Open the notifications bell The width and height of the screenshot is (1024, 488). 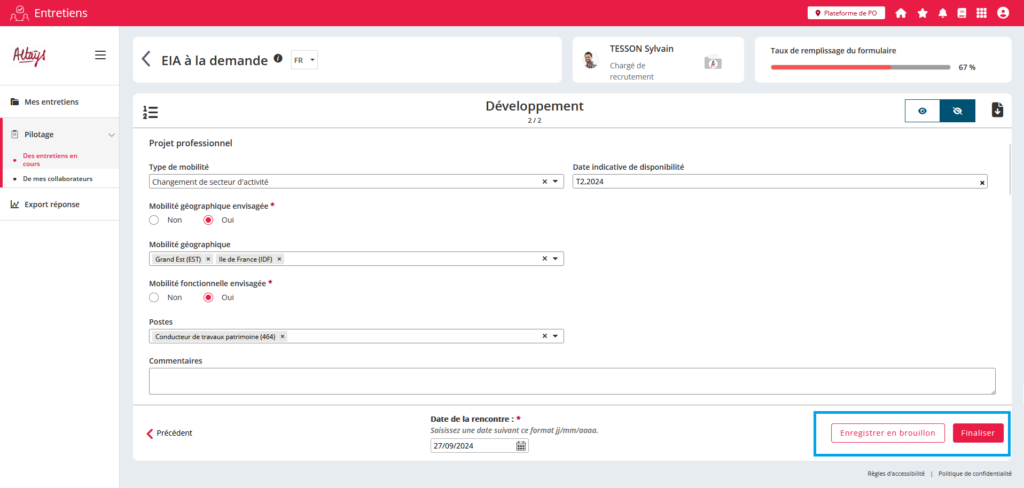click(942, 13)
